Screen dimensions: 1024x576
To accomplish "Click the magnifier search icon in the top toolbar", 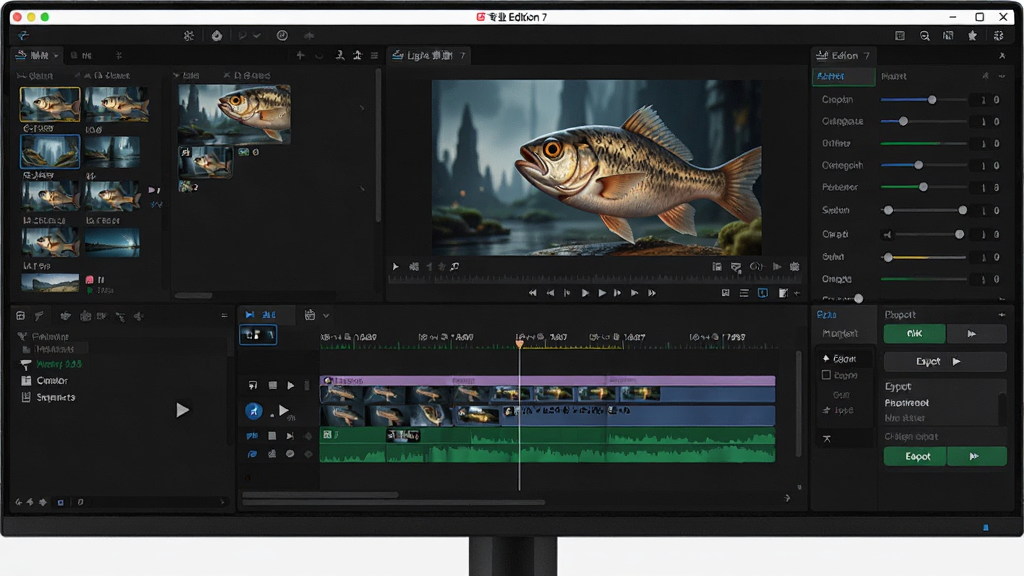I will tap(925, 36).
